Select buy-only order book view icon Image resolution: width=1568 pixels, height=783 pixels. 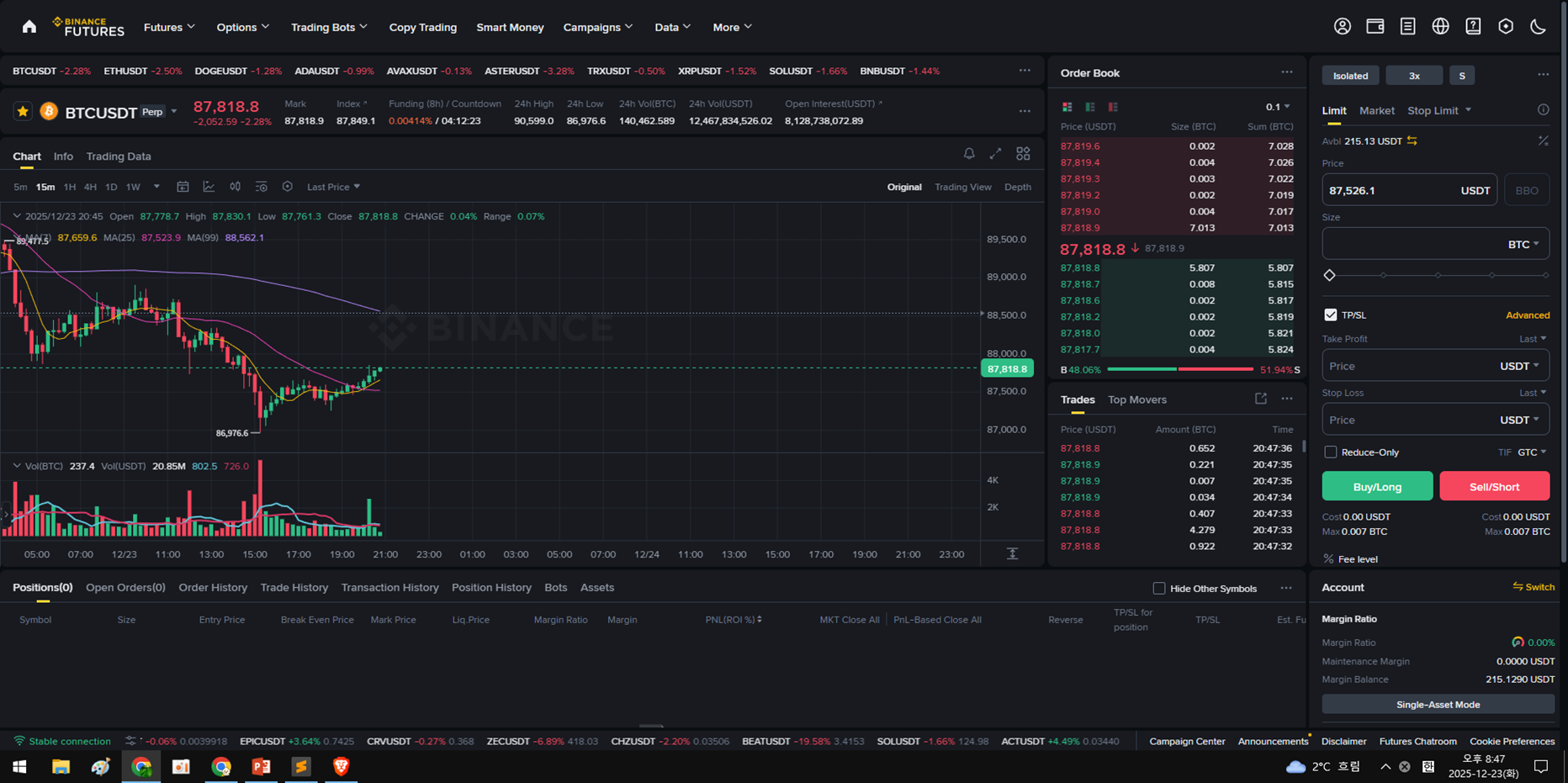[1090, 107]
